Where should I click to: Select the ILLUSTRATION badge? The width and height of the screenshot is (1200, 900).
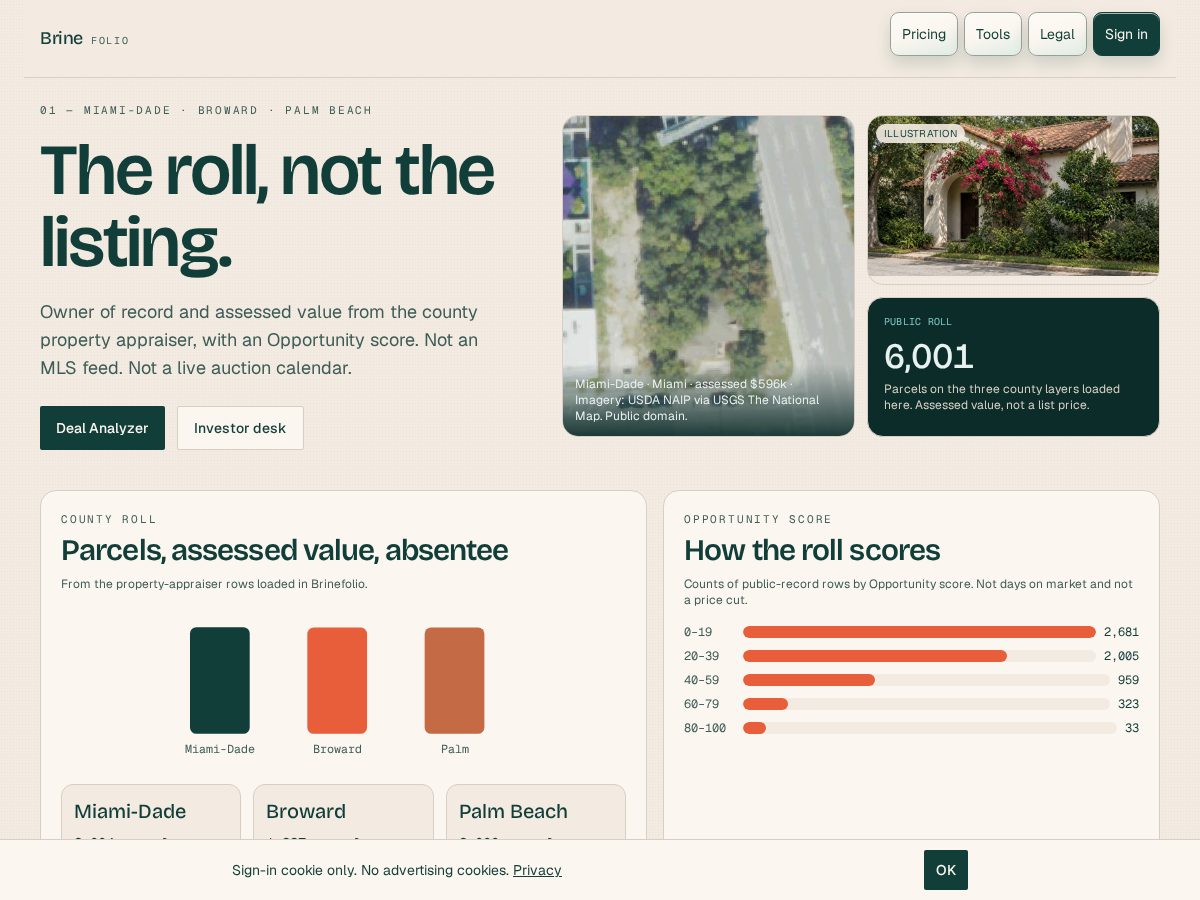coord(920,133)
